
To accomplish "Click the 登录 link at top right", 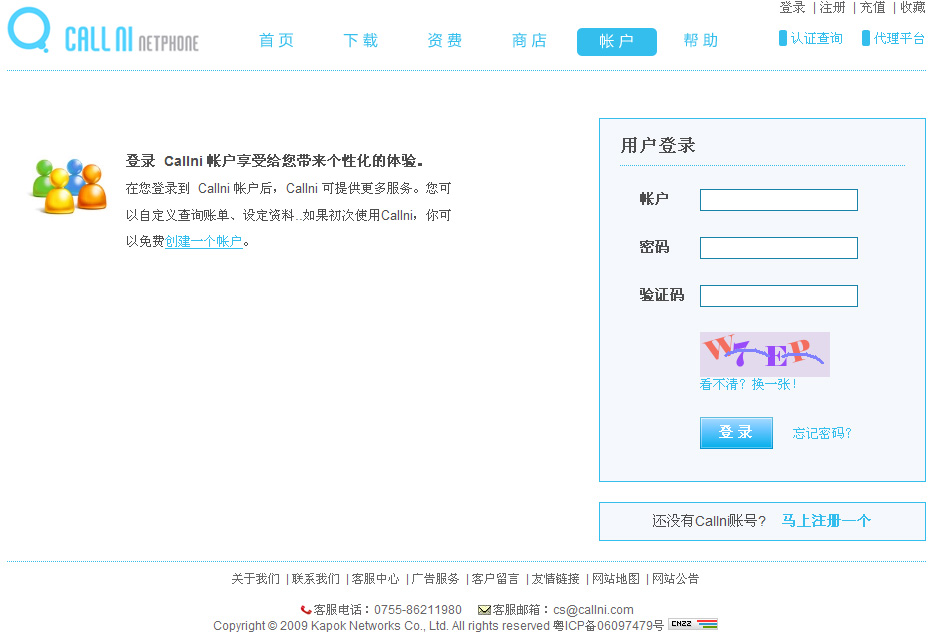I will (x=792, y=7).
